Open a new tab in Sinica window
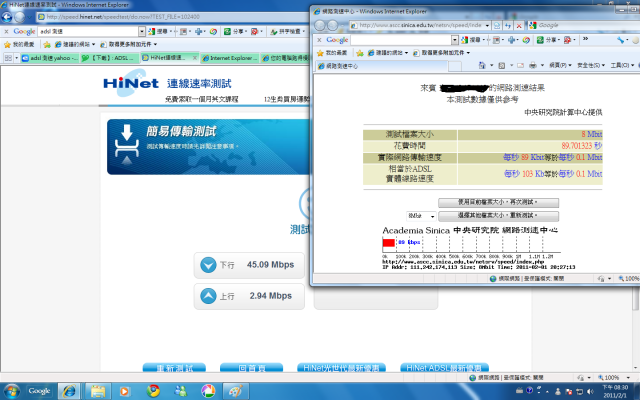This screenshot has width=640, height=400. (x=455, y=66)
